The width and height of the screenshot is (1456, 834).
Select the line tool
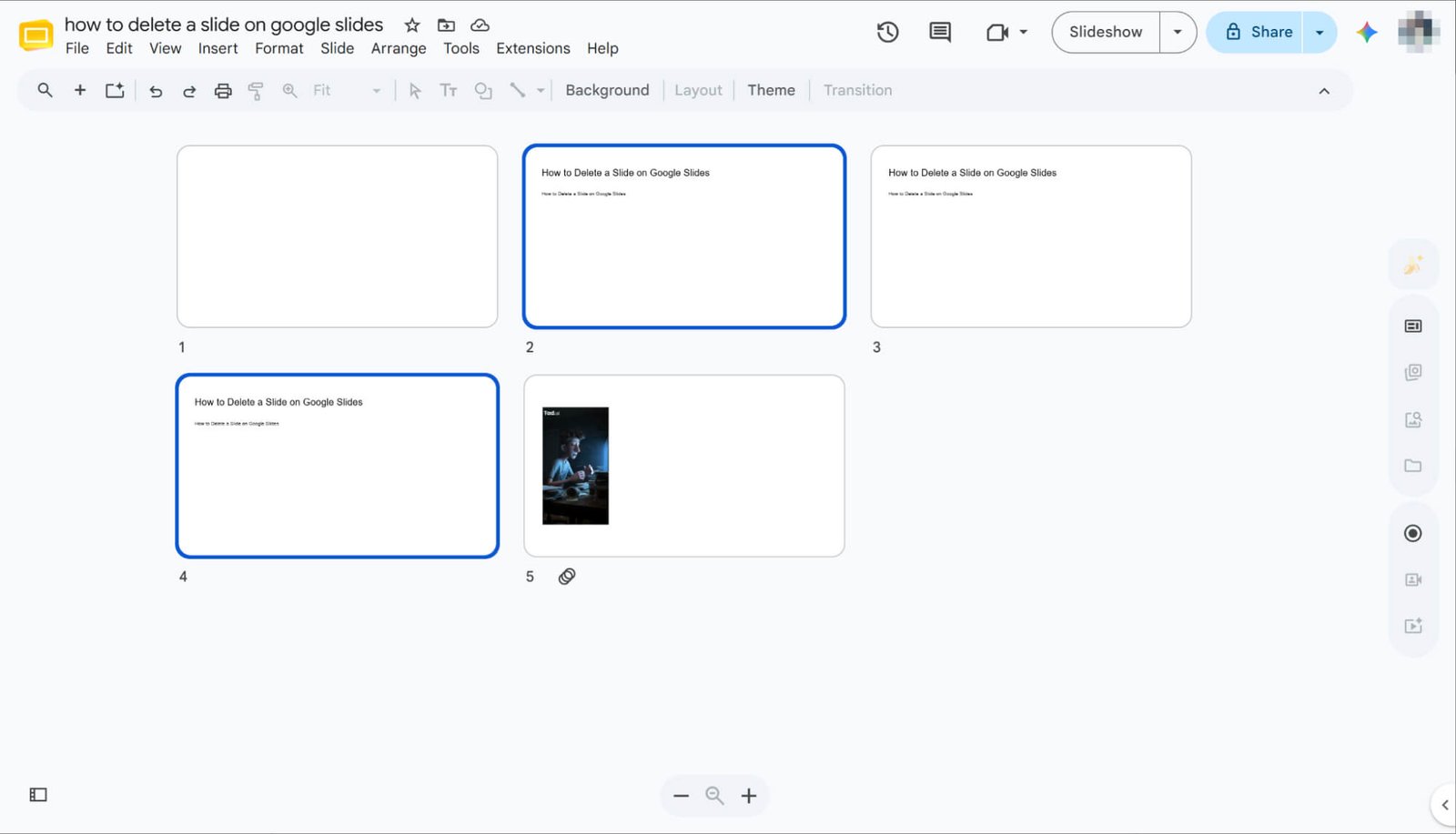click(518, 90)
